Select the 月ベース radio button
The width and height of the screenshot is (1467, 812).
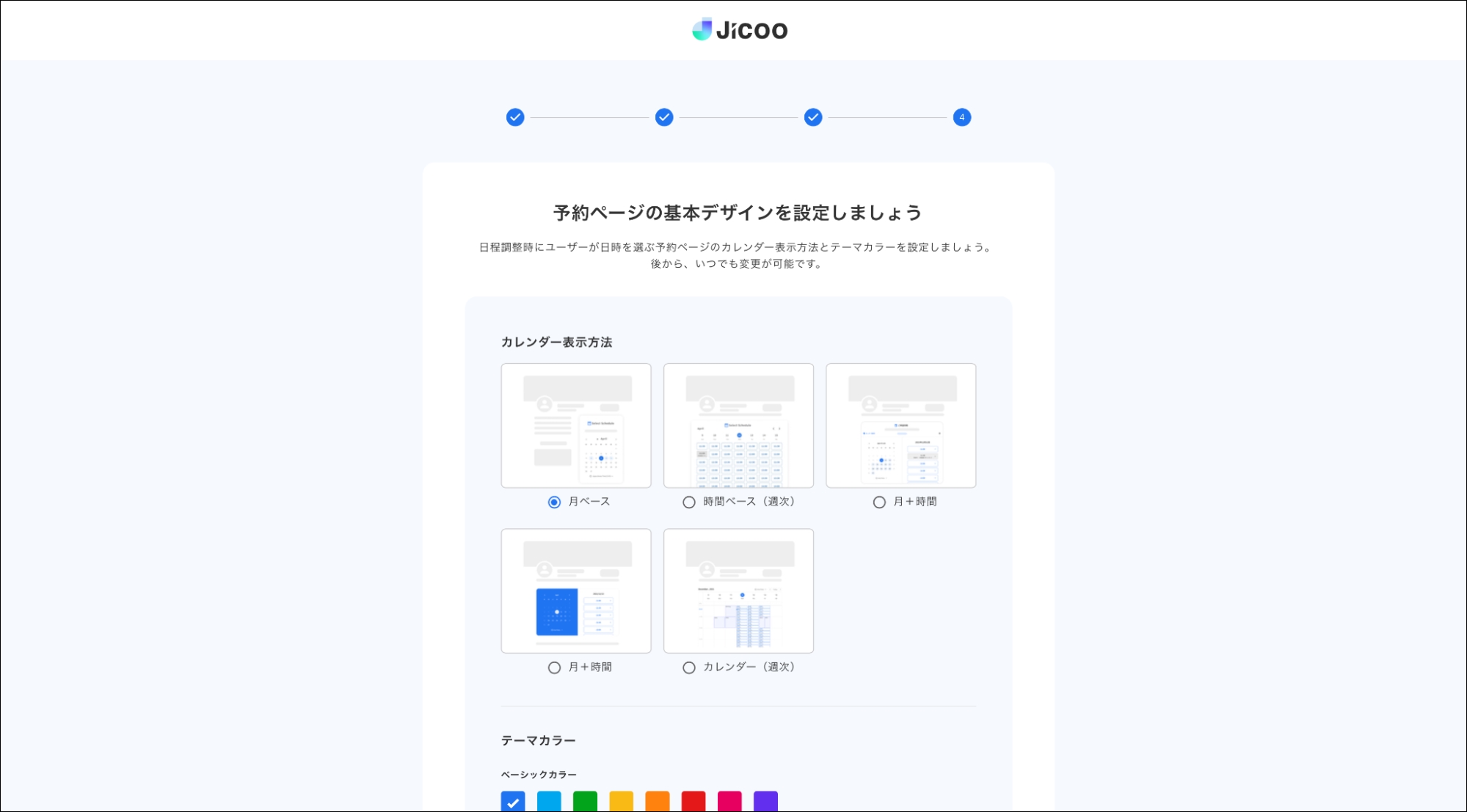point(553,502)
